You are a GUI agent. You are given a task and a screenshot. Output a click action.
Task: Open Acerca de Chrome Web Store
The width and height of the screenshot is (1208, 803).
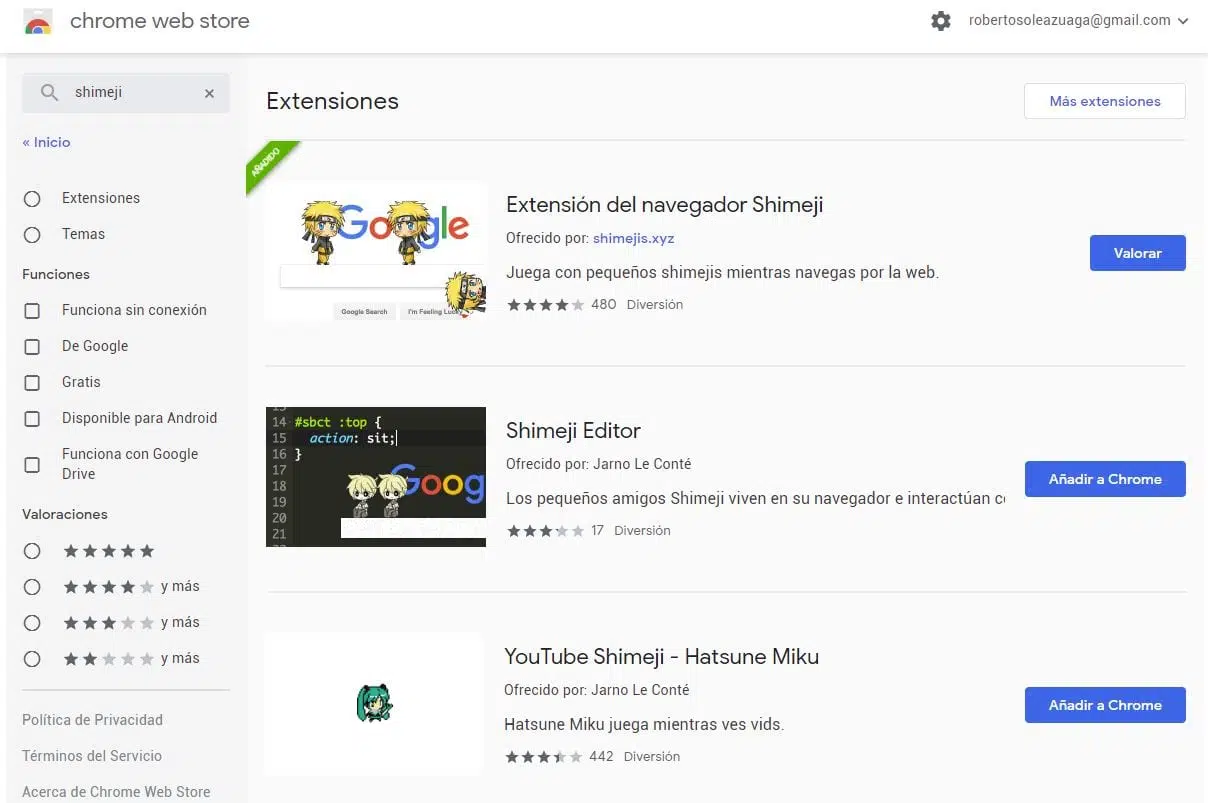pyautogui.click(x=116, y=792)
